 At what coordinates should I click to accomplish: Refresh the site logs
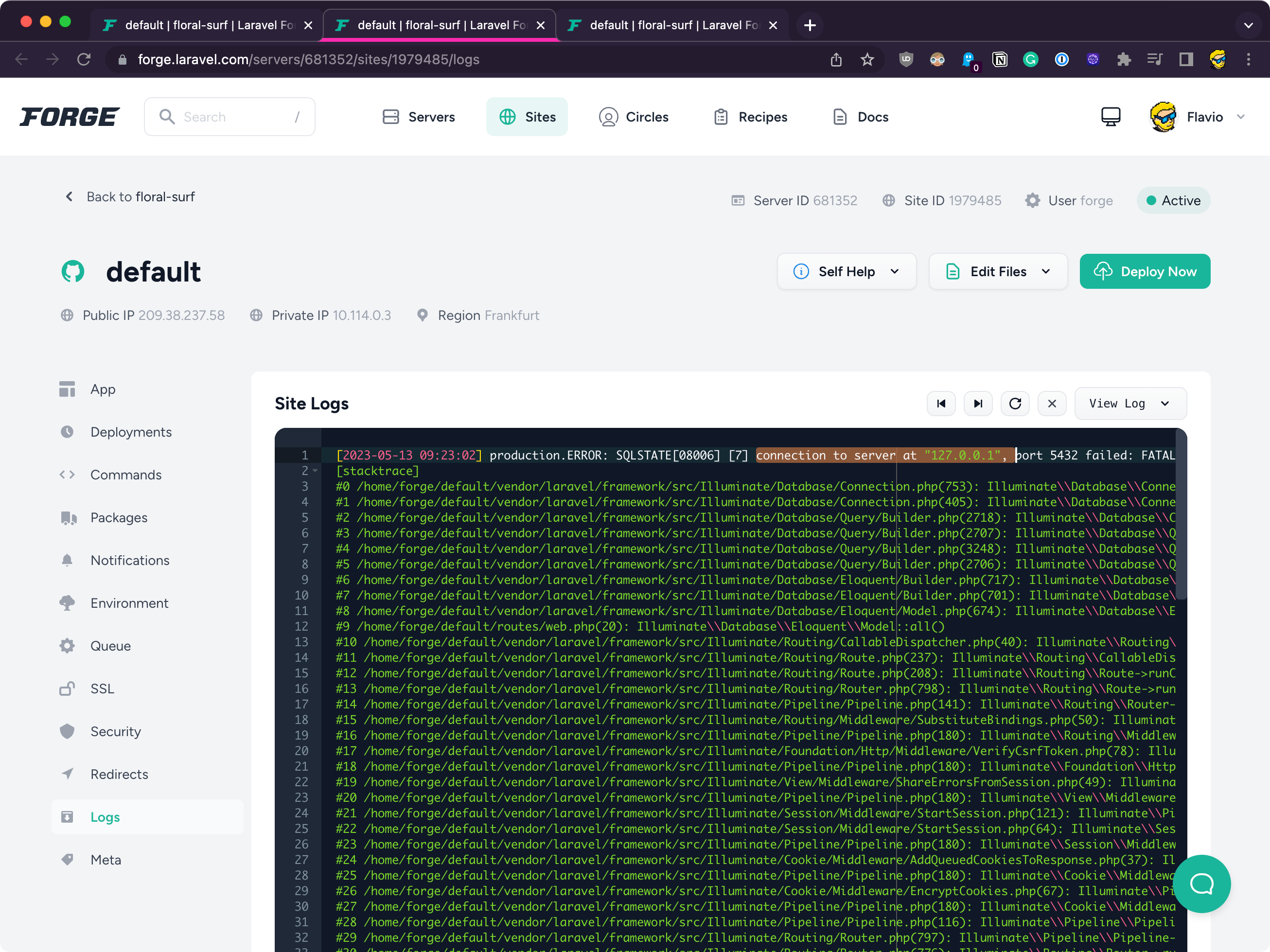pyautogui.click(x=1015, y=404)
